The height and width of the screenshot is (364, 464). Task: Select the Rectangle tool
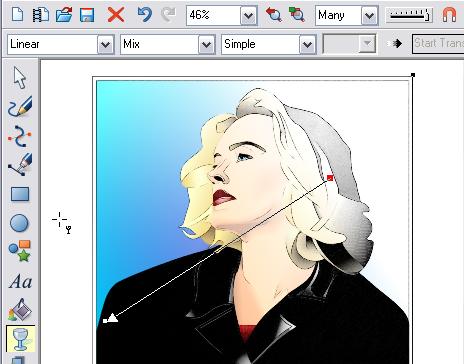click(20, 194)
